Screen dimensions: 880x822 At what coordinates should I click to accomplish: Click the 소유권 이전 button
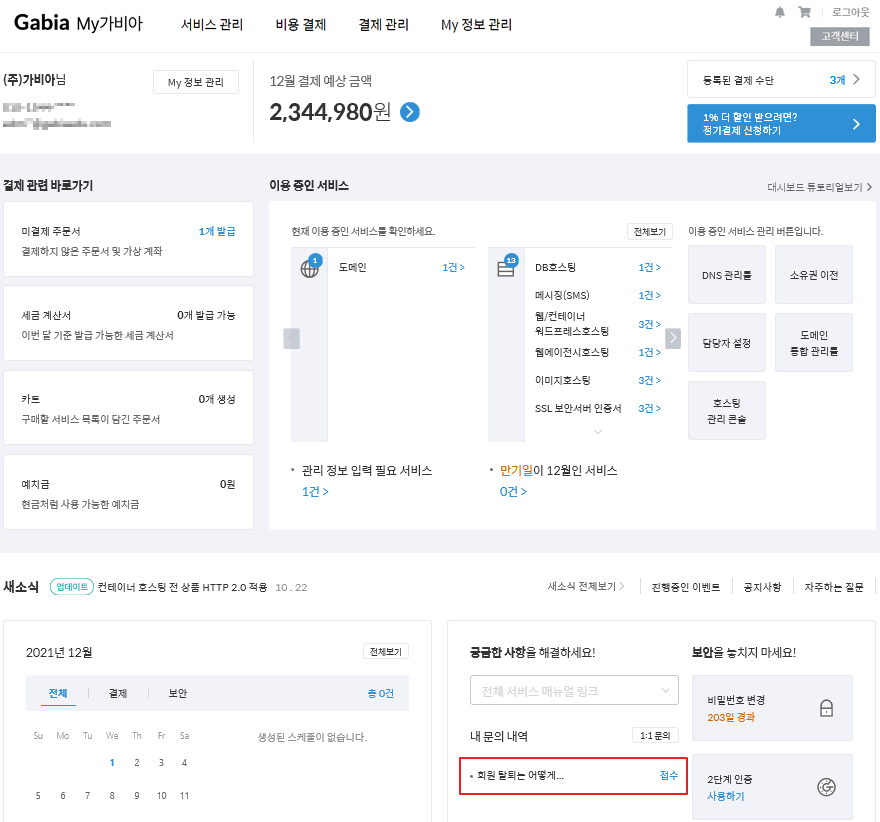[814, 275]
